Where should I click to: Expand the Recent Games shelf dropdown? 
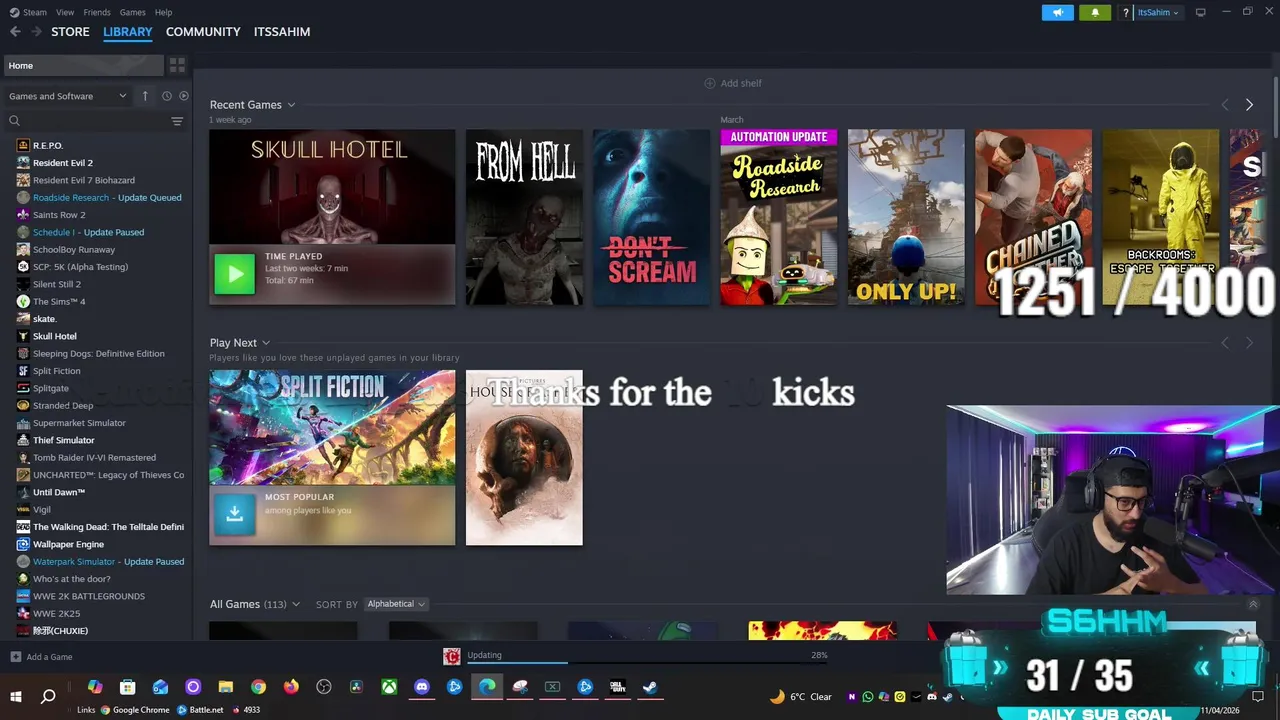pos(291,105)
